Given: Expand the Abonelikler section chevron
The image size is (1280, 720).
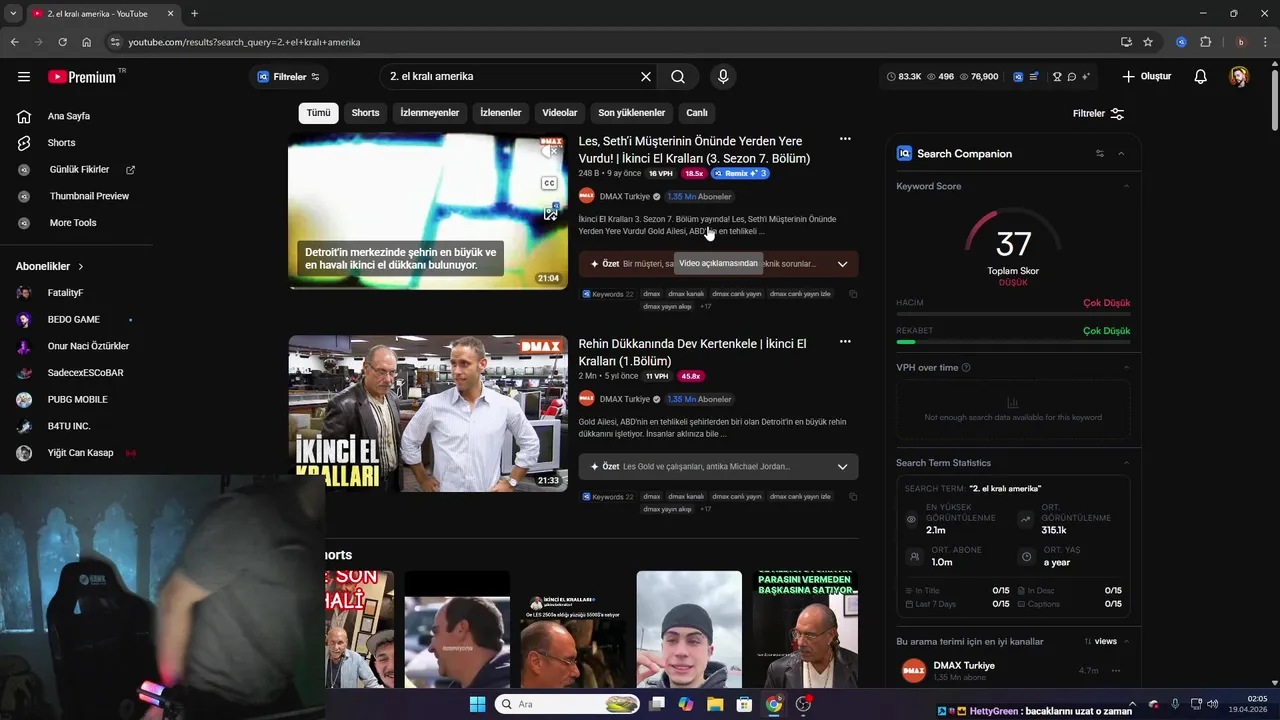Looking at the screenshot, I should (81, 267).
